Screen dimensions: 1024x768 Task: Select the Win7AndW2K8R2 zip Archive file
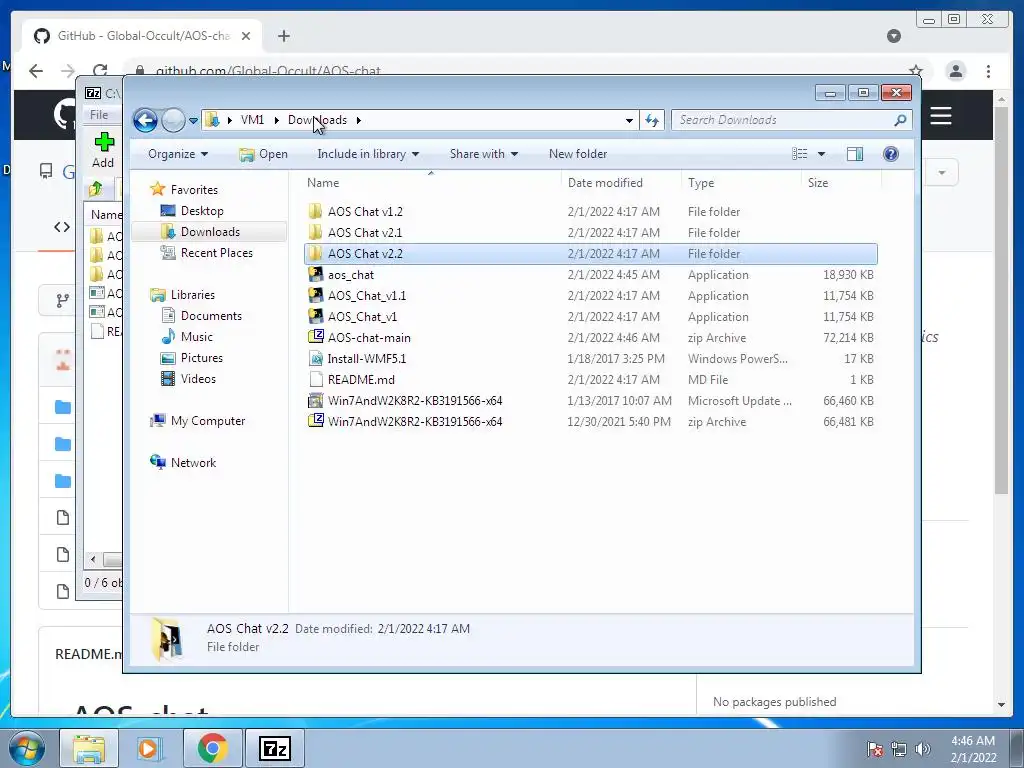590,421
